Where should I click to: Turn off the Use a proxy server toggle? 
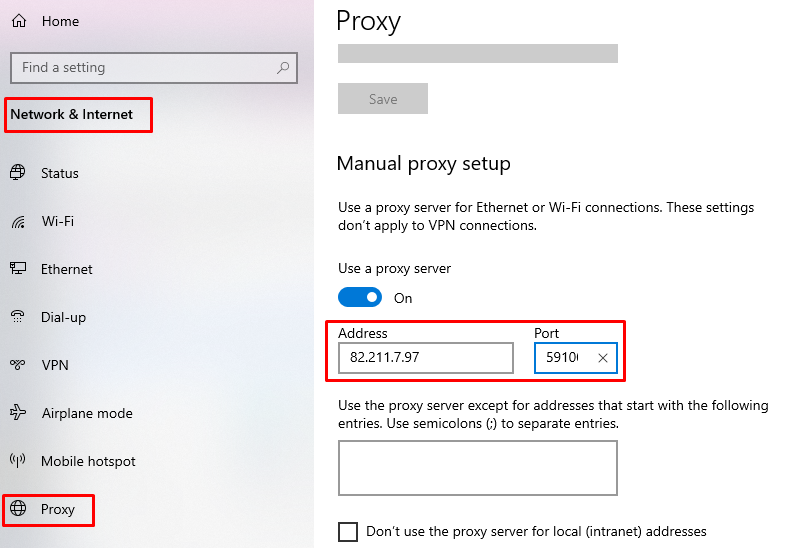360,298
